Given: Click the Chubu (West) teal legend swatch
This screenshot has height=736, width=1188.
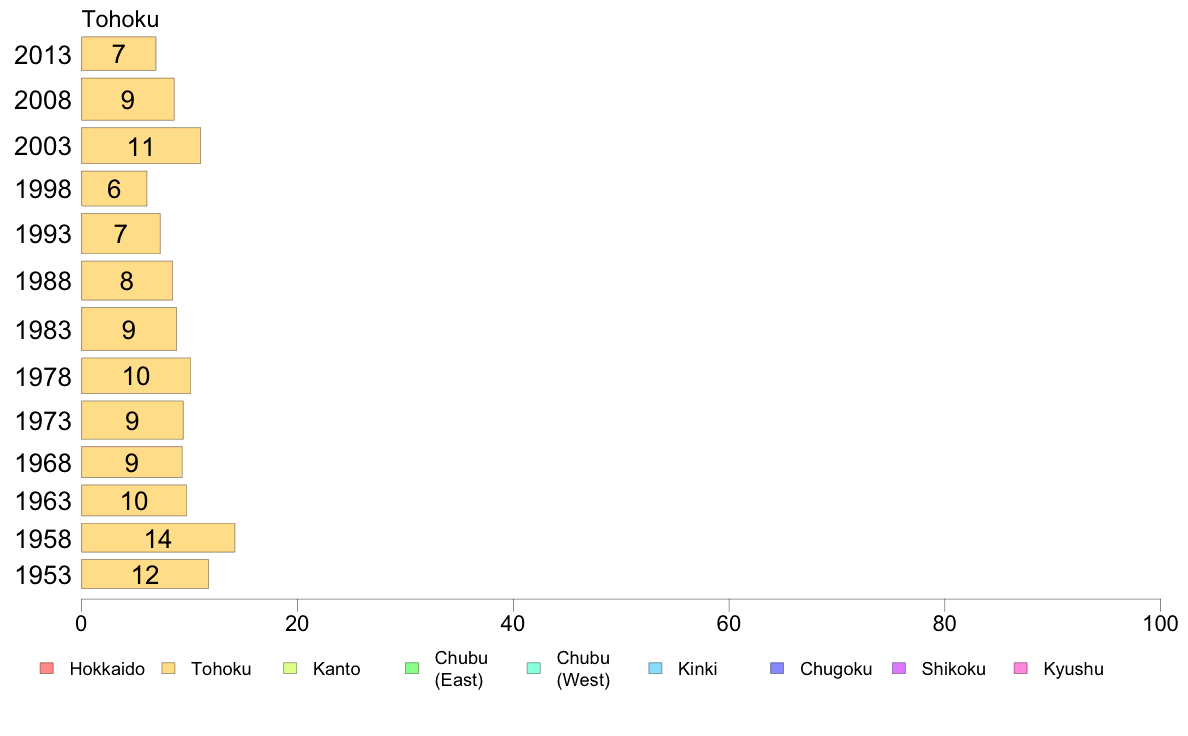Looking at the screenshot, I should point(533,669).
